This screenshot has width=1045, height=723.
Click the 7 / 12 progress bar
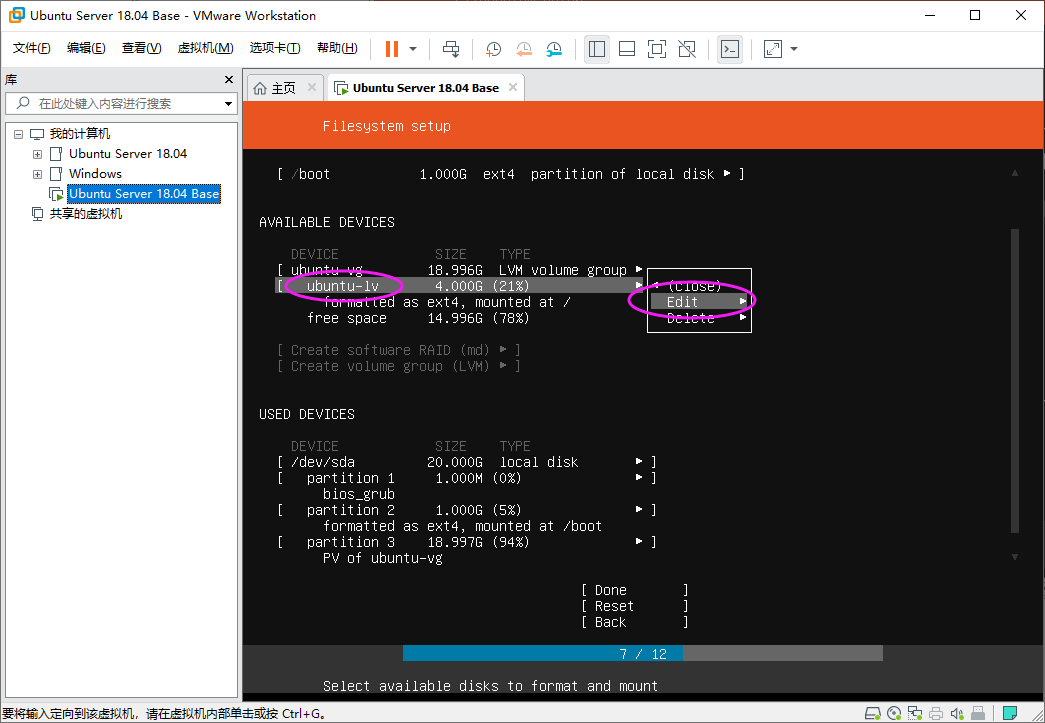pyautogui.click(x=642, y=654)
